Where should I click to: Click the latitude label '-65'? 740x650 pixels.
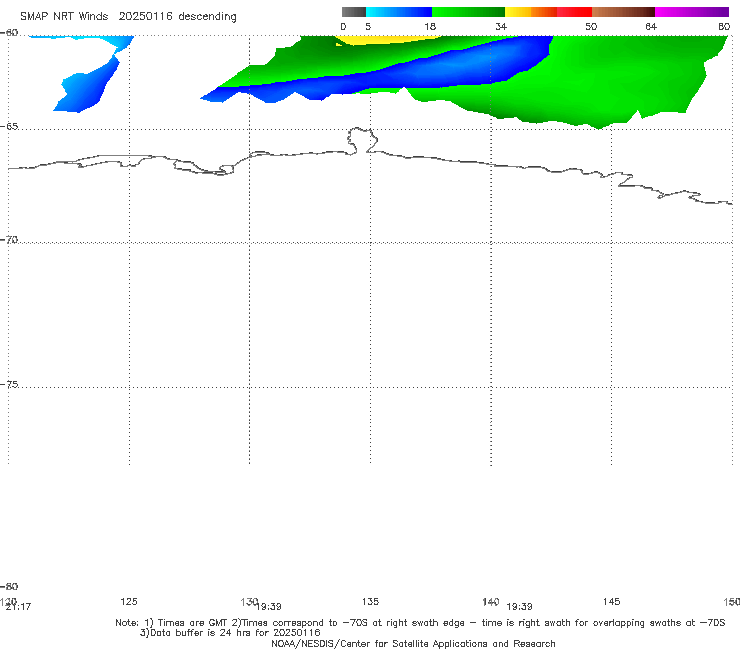[x=9, y=127]
